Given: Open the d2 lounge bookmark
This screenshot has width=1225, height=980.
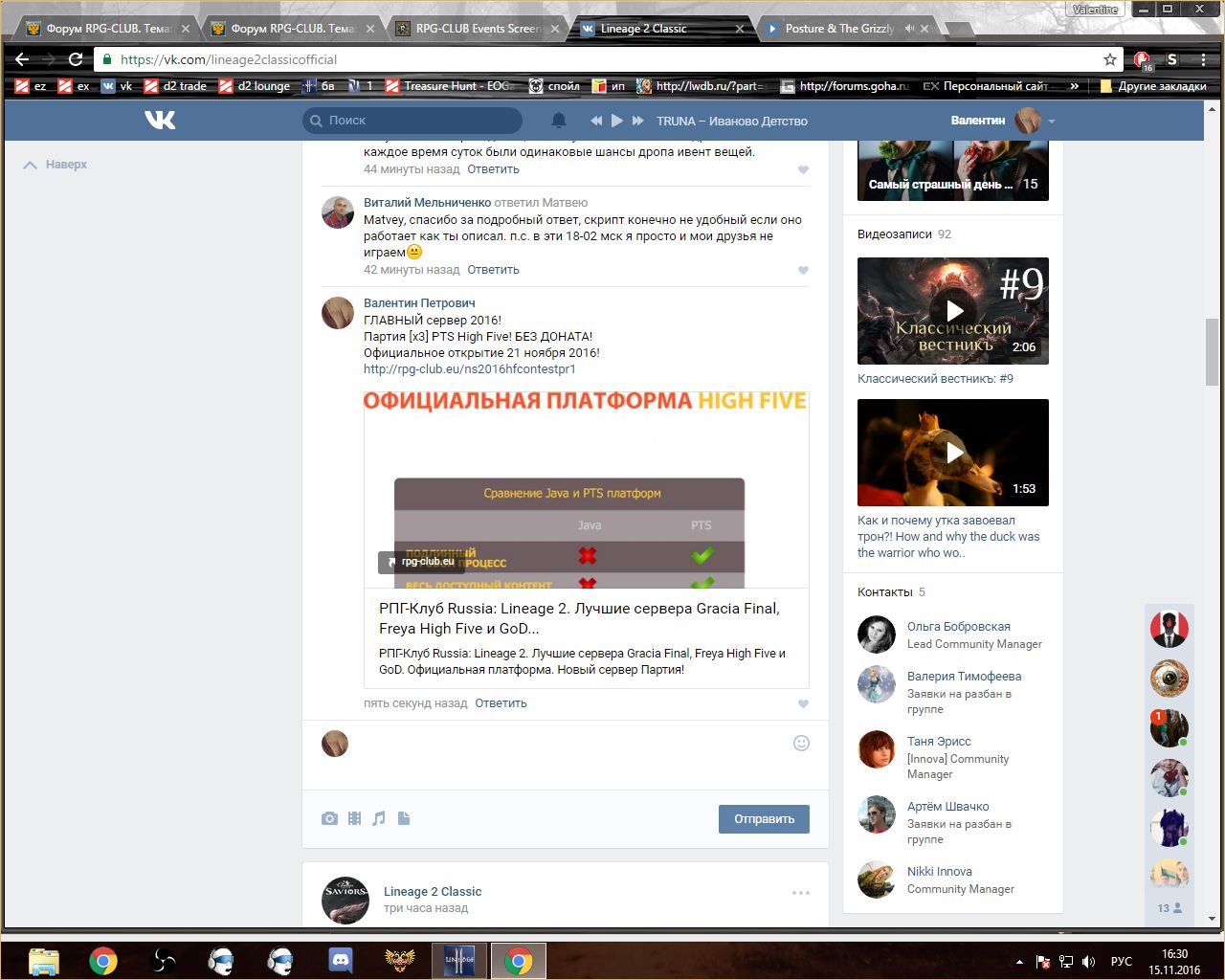Looking at the screenshot, I should pos(255,86).
